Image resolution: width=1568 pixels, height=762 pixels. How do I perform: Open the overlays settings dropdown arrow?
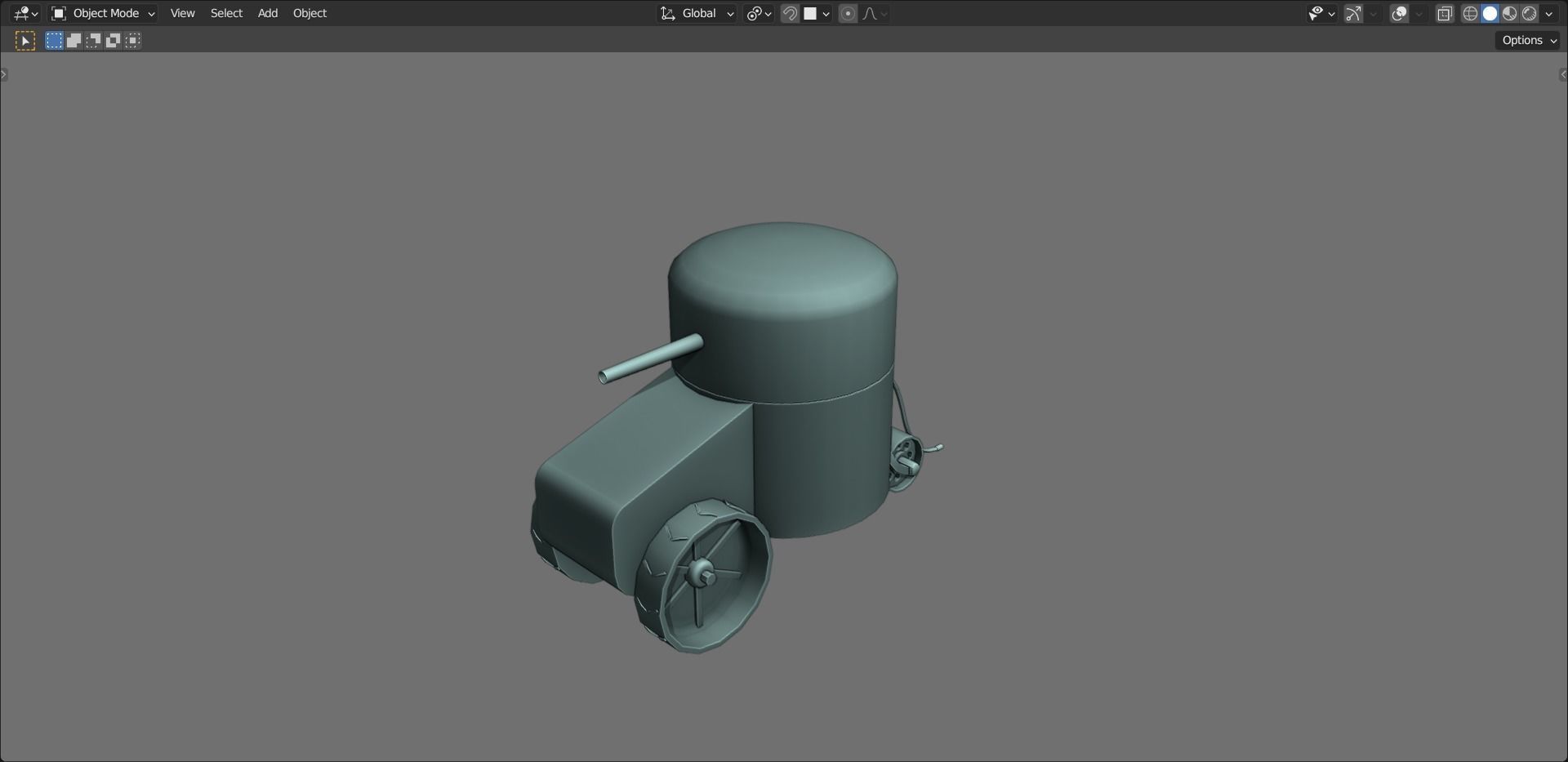click(x=1419, y=13)
